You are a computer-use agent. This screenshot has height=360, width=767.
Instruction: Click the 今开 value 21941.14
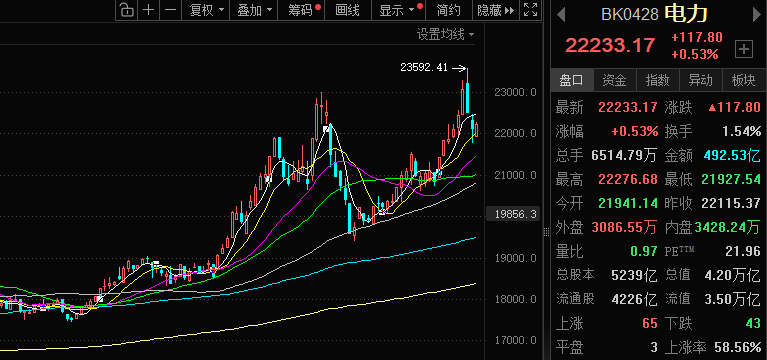click(x=628, y=204)
